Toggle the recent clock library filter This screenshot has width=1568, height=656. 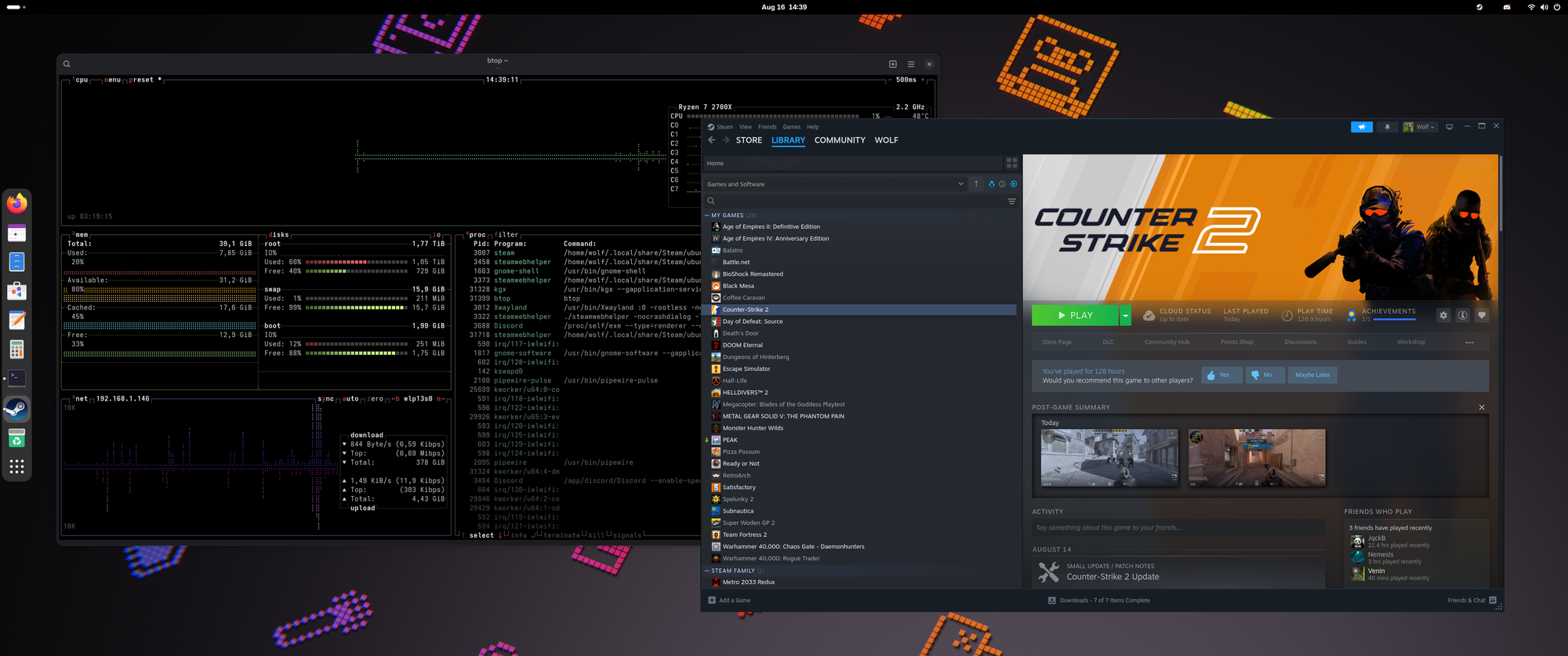(x=1002, y=184)
